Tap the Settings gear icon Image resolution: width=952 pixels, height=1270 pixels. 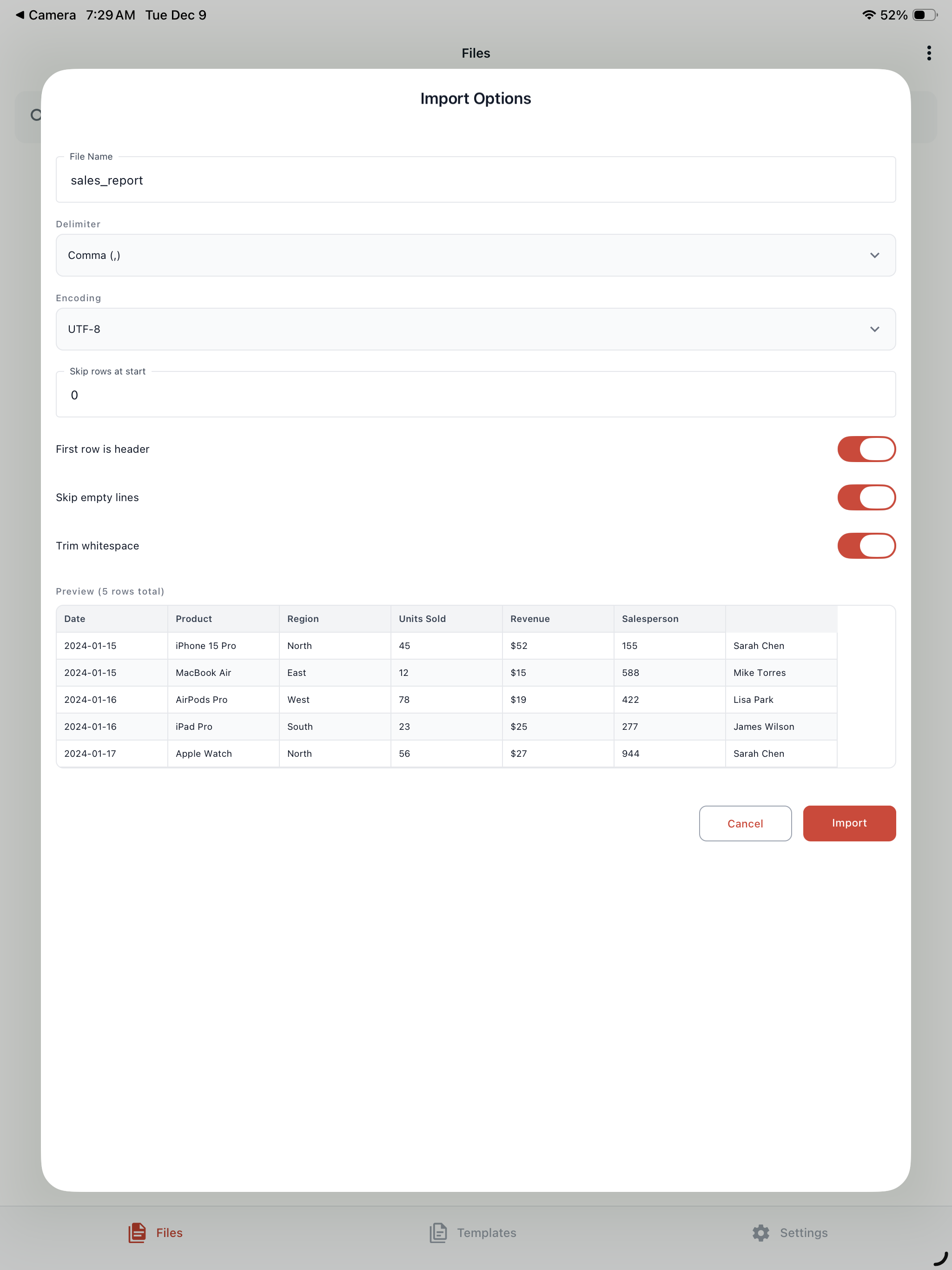click(x=761, y=1233)
